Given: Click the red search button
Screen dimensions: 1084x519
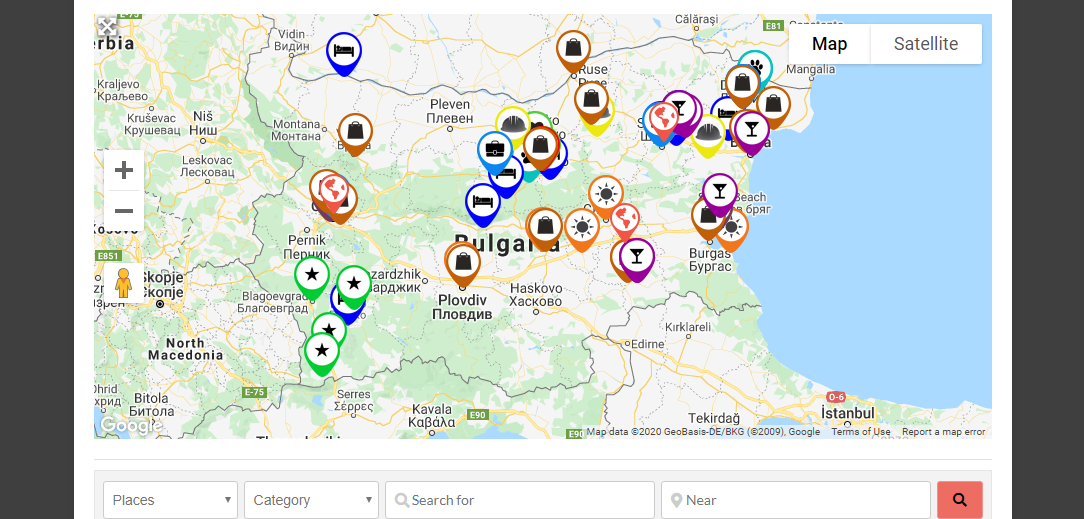Looking at the screenshot, I should (x=959, y=500).
